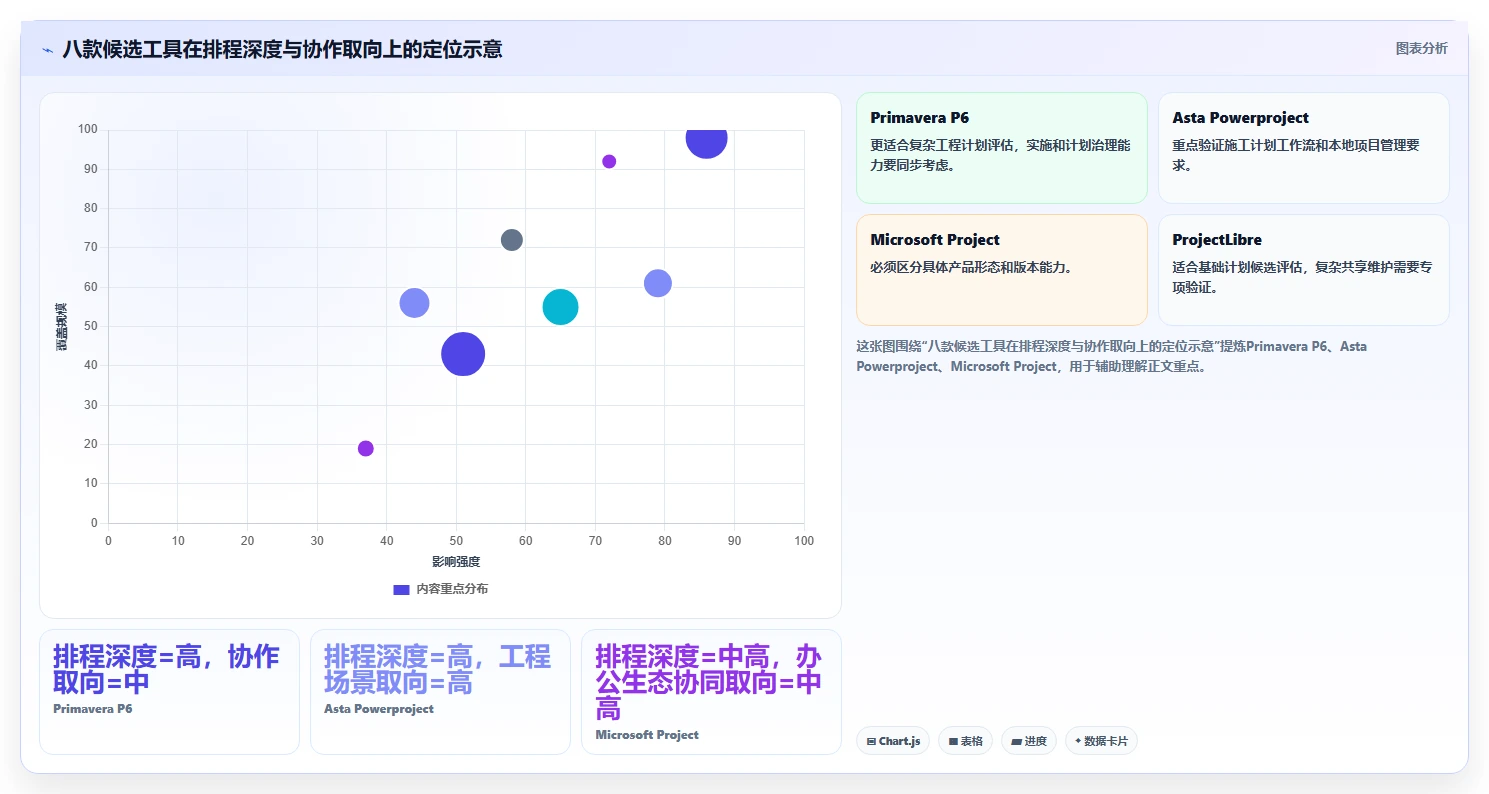Screen dimensions: 1489x794
Task: Click the cyan bubble near x=65
Action: [560, 307]
